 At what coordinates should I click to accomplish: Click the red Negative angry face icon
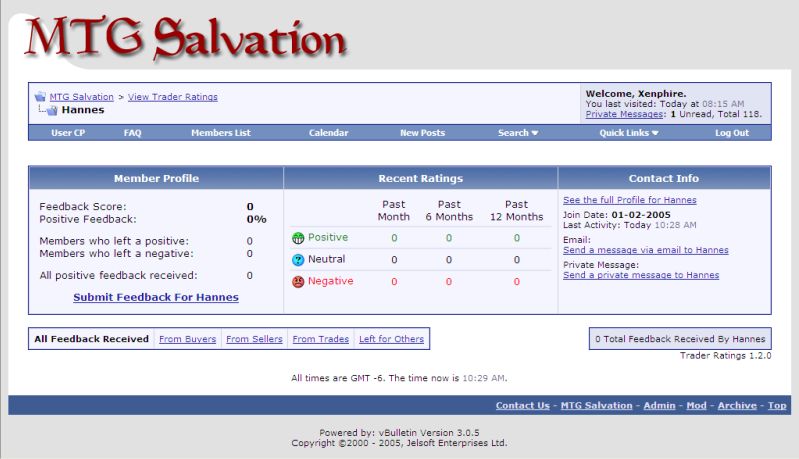pos(298,282)
